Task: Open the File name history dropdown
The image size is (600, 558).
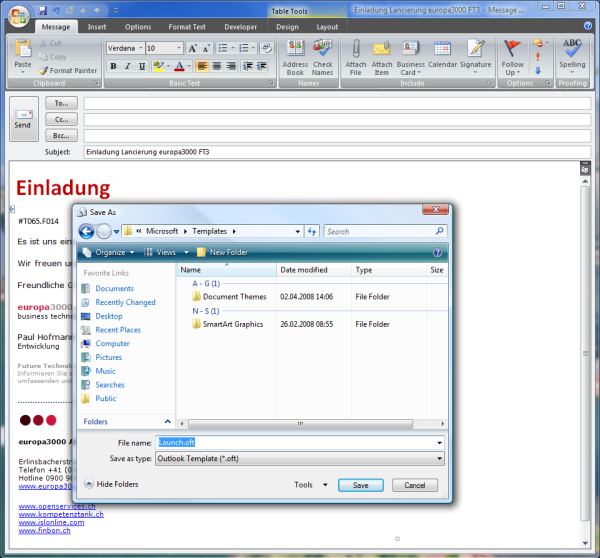Action: (x=439, y=443)
